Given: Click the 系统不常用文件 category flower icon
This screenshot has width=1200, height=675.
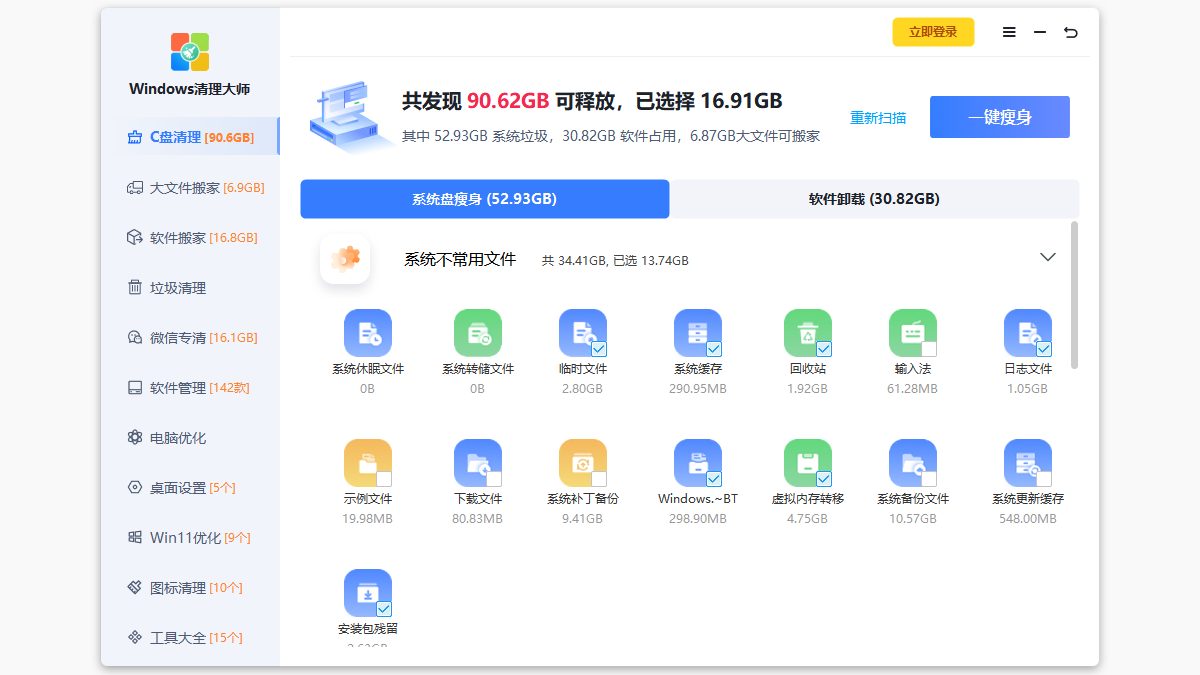Looking at the screenshot, I should coord(345,260).
